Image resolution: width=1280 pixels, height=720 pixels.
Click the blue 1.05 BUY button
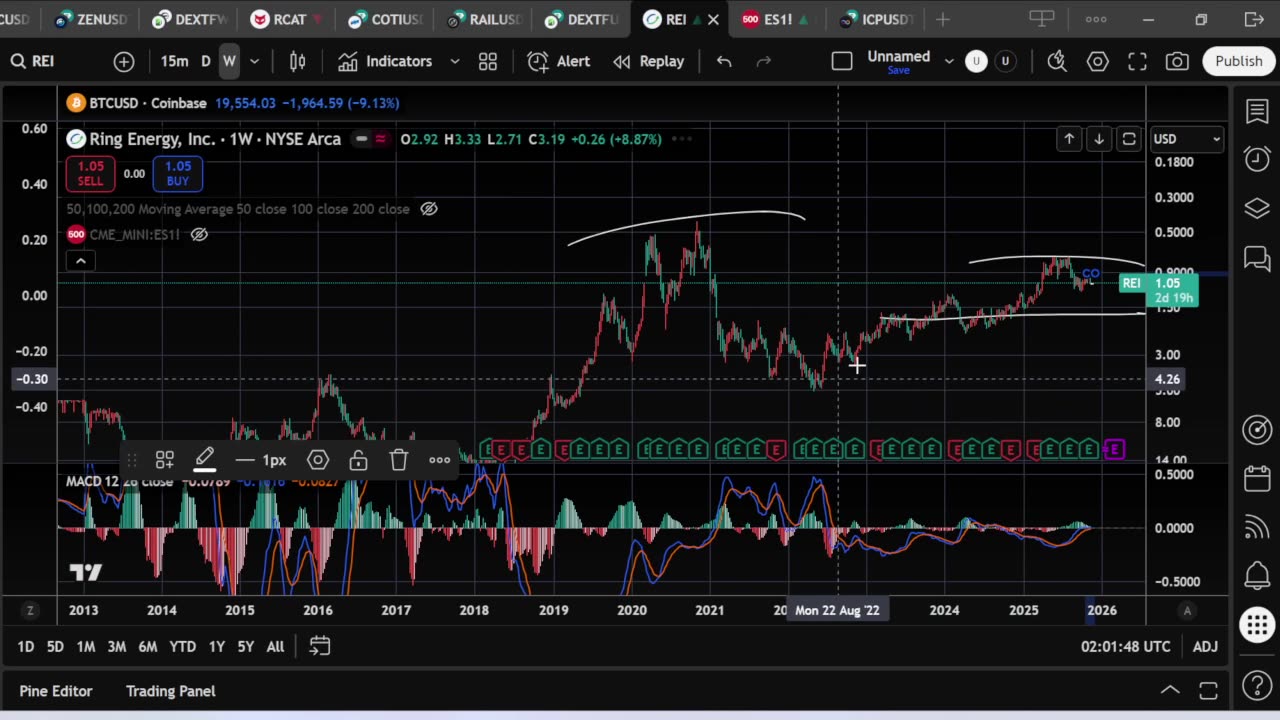pyautogui.click(x=178, y=174)
